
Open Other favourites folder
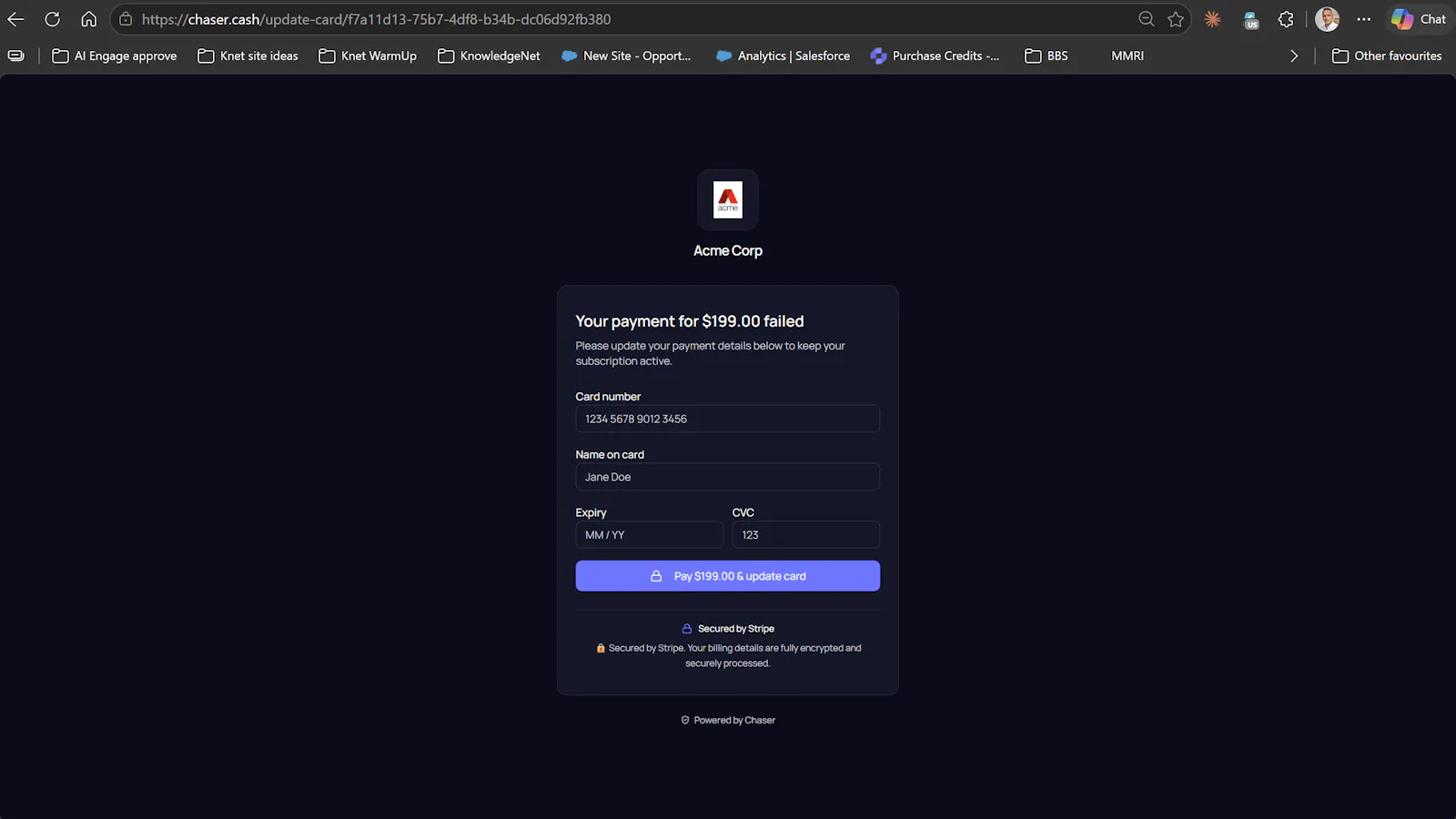point(1387,56)
